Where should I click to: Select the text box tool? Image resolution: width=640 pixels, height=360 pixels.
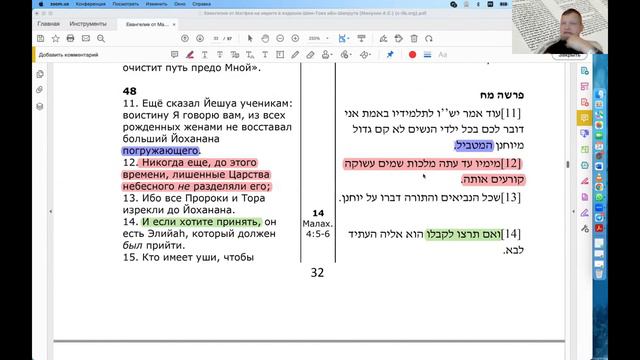pos(280,54)
